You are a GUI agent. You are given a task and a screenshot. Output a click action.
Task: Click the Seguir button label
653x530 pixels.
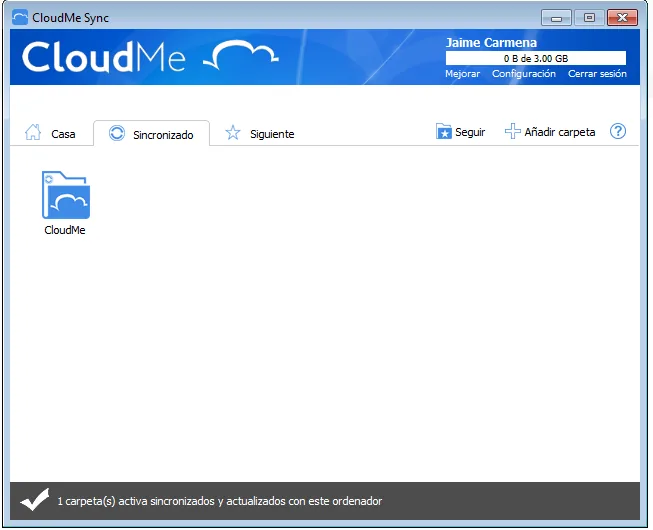[x=470, y=132]
